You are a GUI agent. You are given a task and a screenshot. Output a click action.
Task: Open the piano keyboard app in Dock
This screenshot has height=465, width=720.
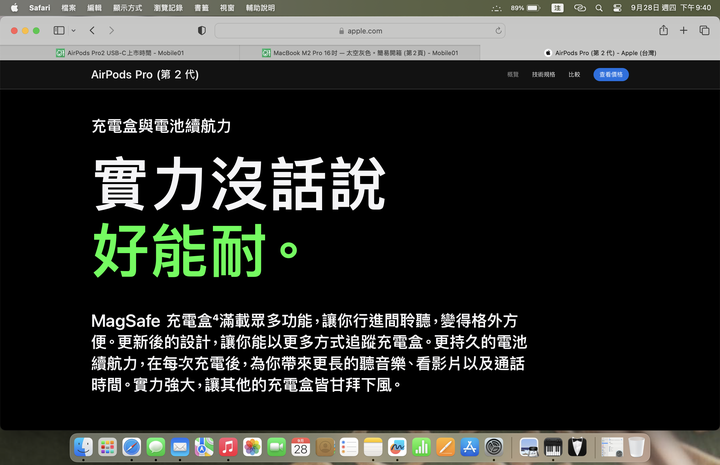[553, 447]
